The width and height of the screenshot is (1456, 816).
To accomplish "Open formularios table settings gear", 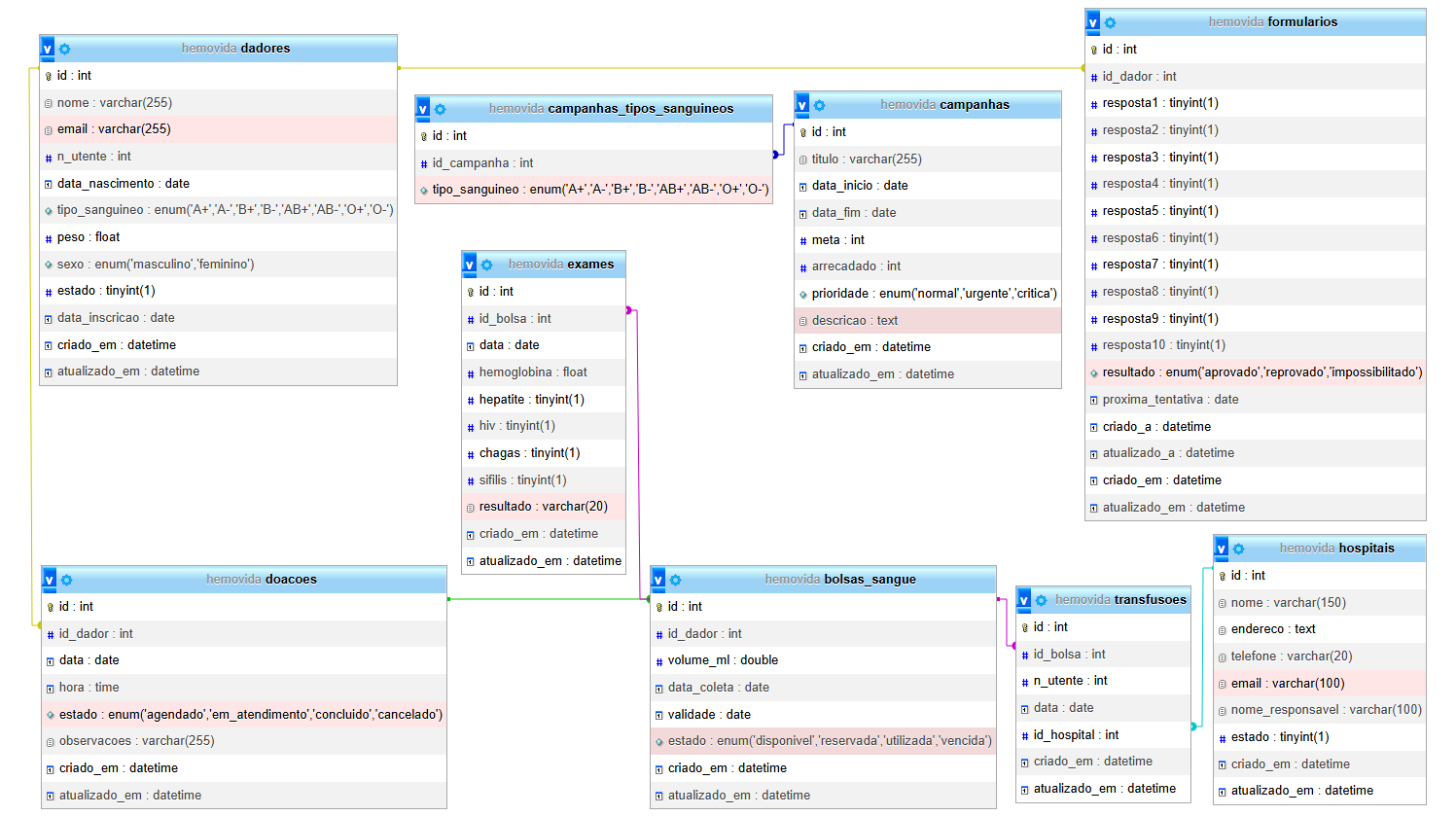I will (1110, 22).
